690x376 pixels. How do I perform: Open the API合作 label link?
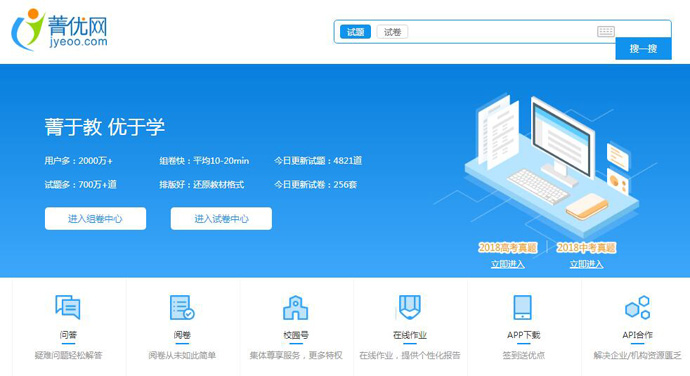(638, 335)
